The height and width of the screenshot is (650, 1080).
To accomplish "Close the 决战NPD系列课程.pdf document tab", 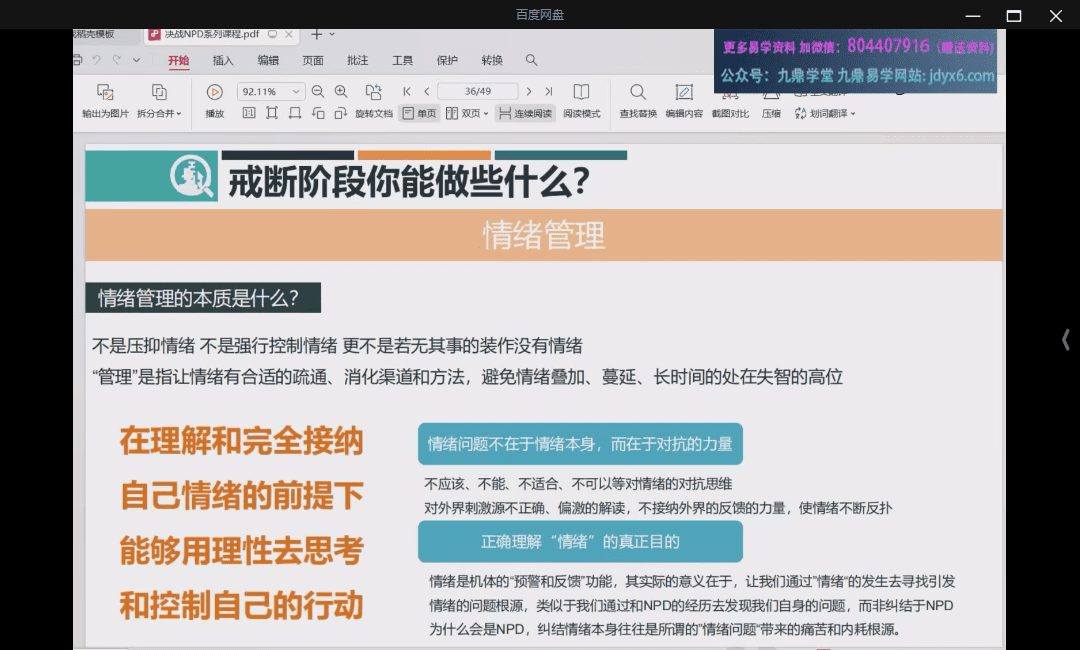I will pyautogui.click(x=290, y=34).
